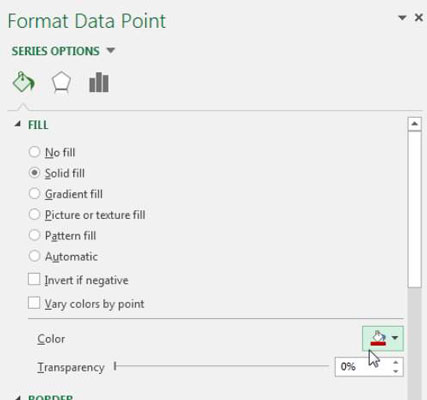Open the Series Options dropdown

[63, 51]
